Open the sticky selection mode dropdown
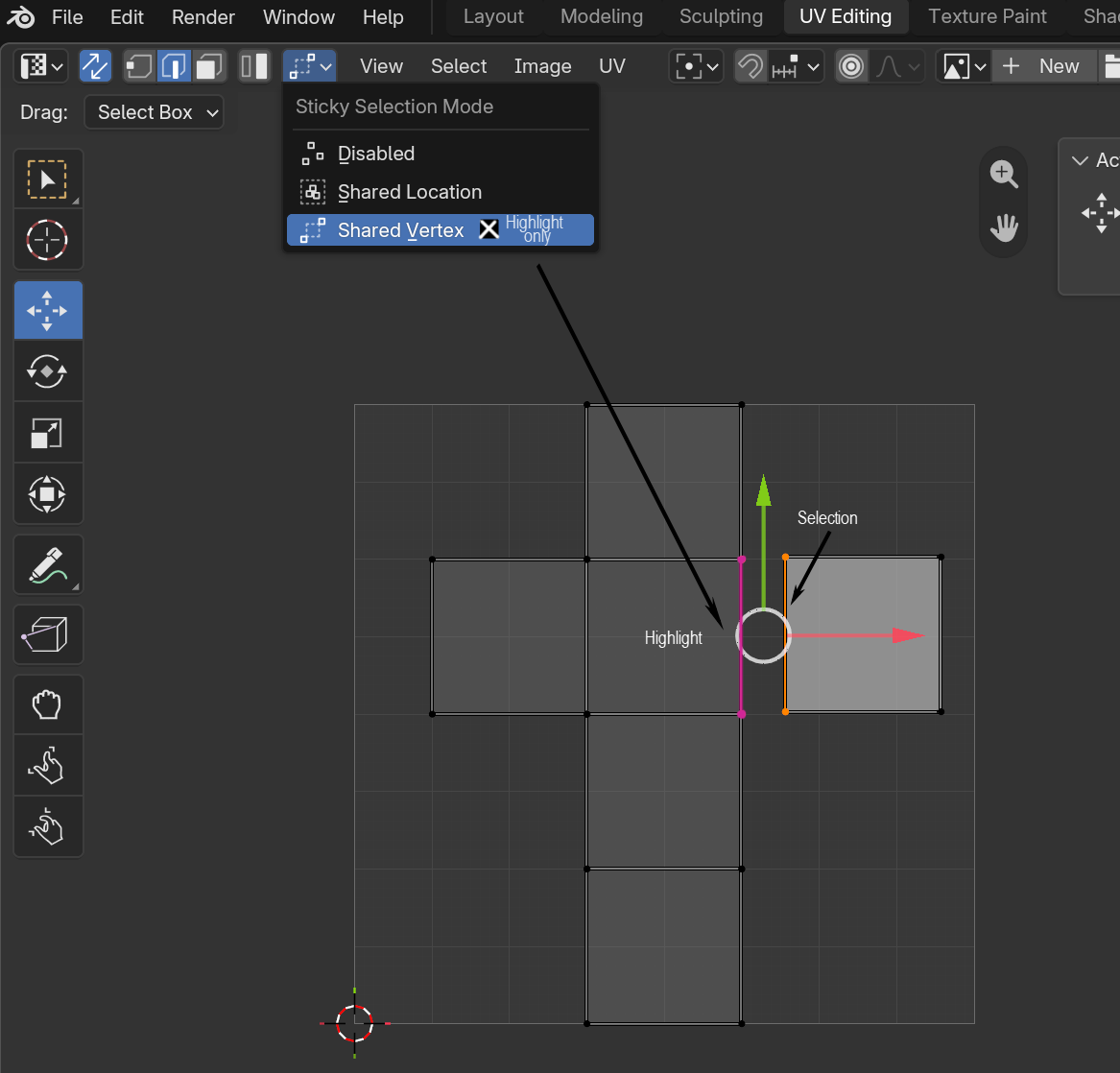 point(309,66)
